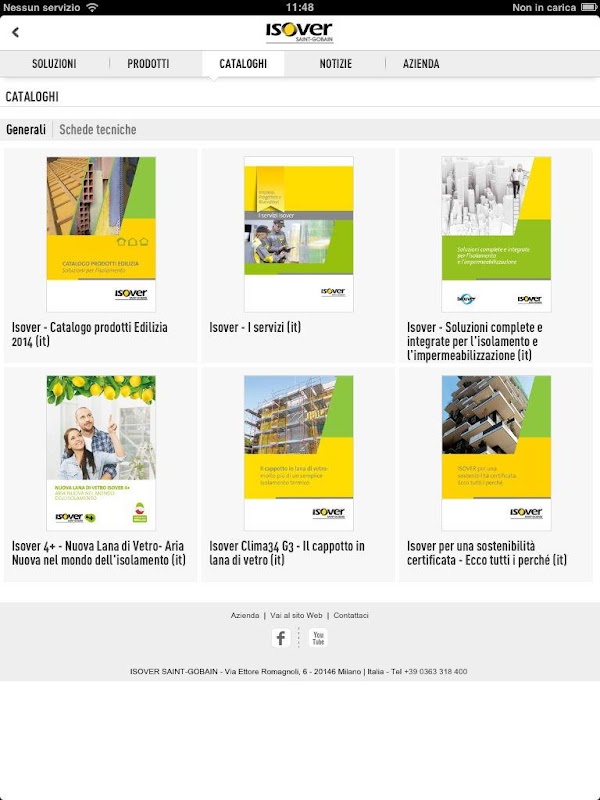The height and width of the screenshot is (800, 600).
Task: Open Soluzioni complete e integrate cover
Action: (x=496, y=234)
